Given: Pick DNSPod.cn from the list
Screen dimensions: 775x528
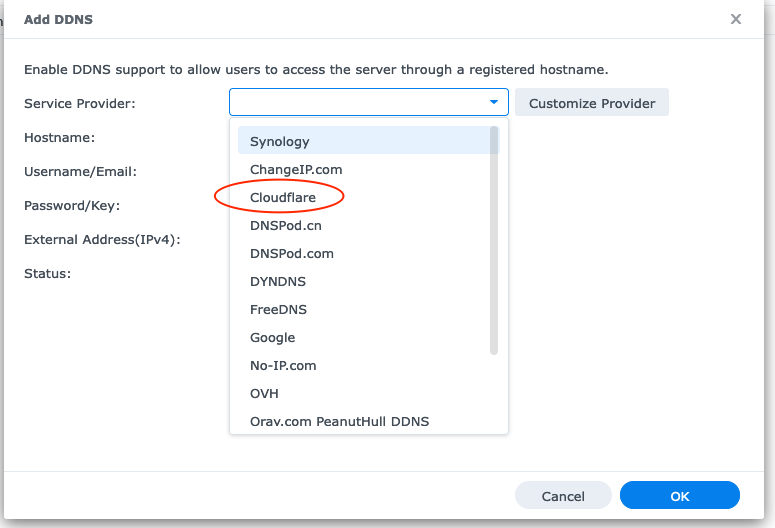Looking at the screenshot, I should click(286, 225).
